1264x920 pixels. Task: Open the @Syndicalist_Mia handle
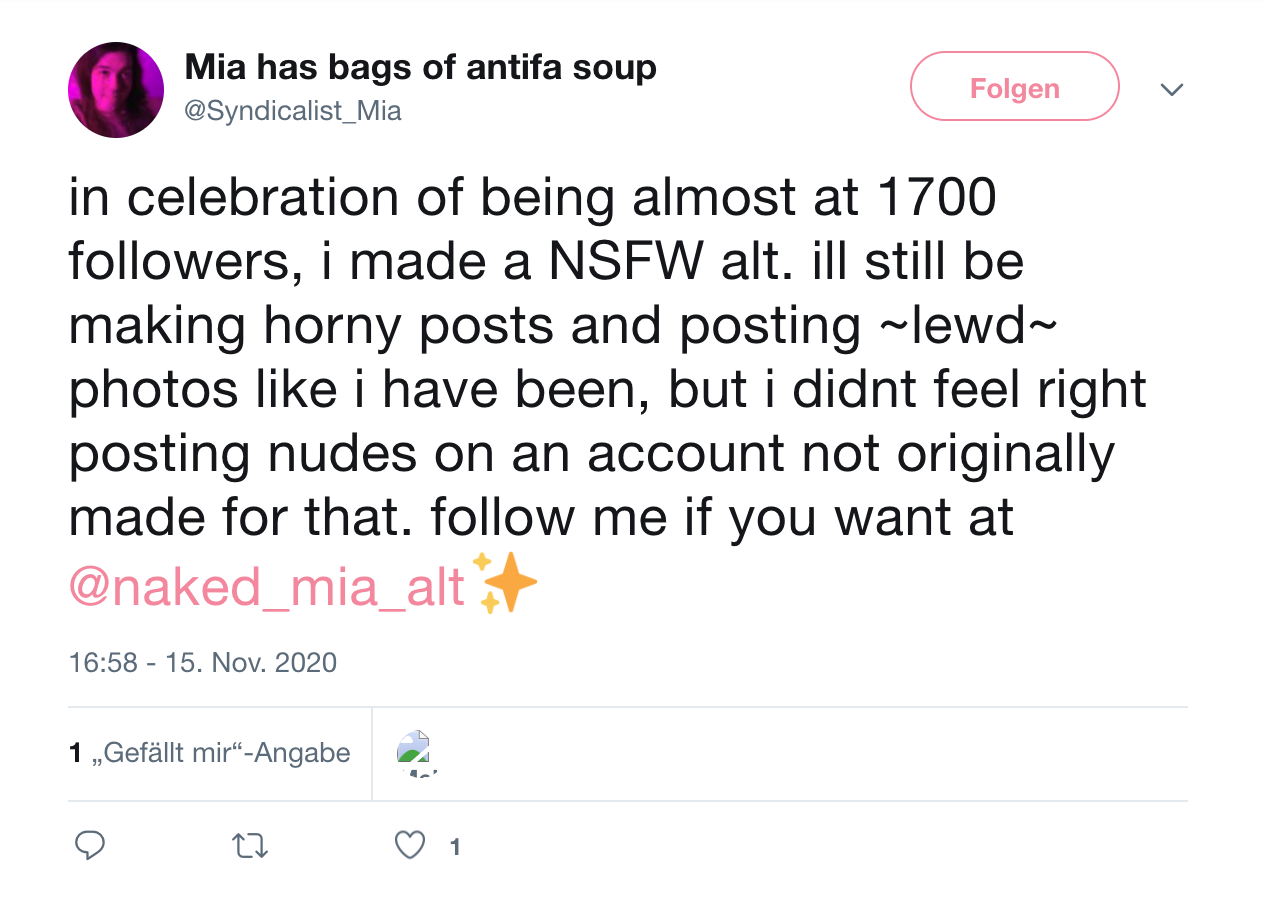pyautogui.click(x=293, y=111)
